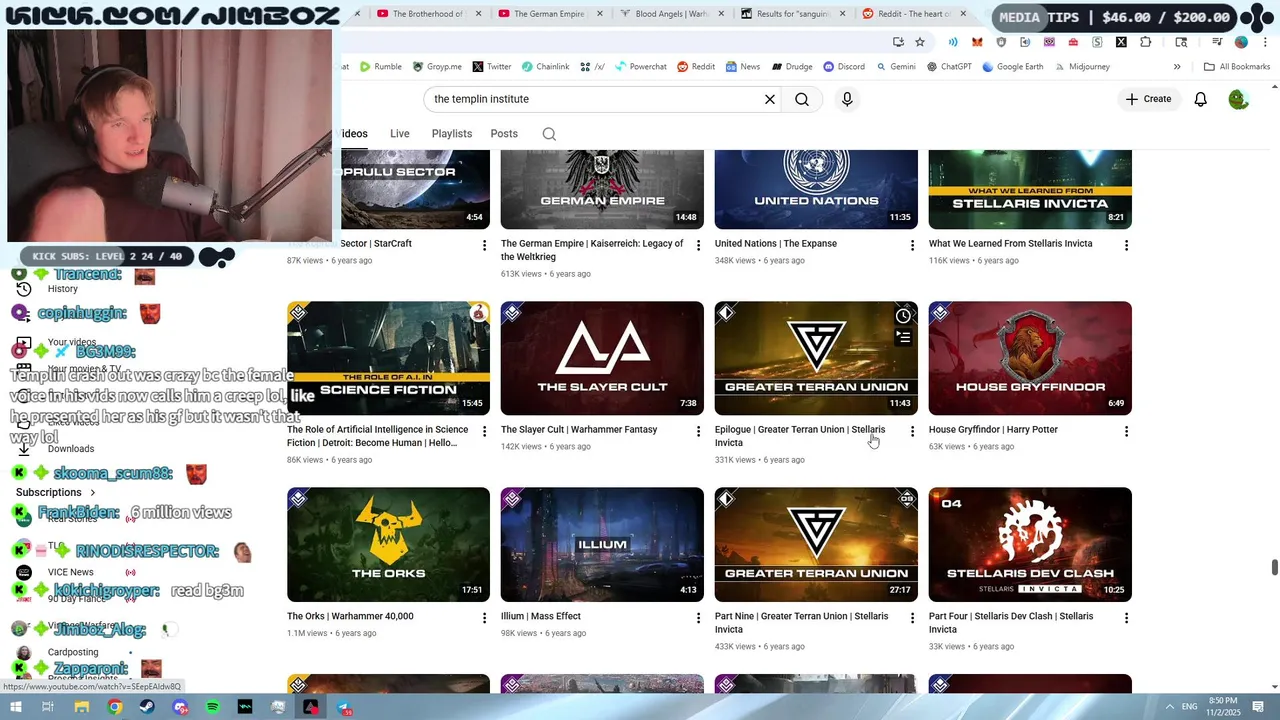The height and width of the screenshot is (720, 1280).
Task: Open Downloads in YouTube sidebar
Action: coord(56,449)
